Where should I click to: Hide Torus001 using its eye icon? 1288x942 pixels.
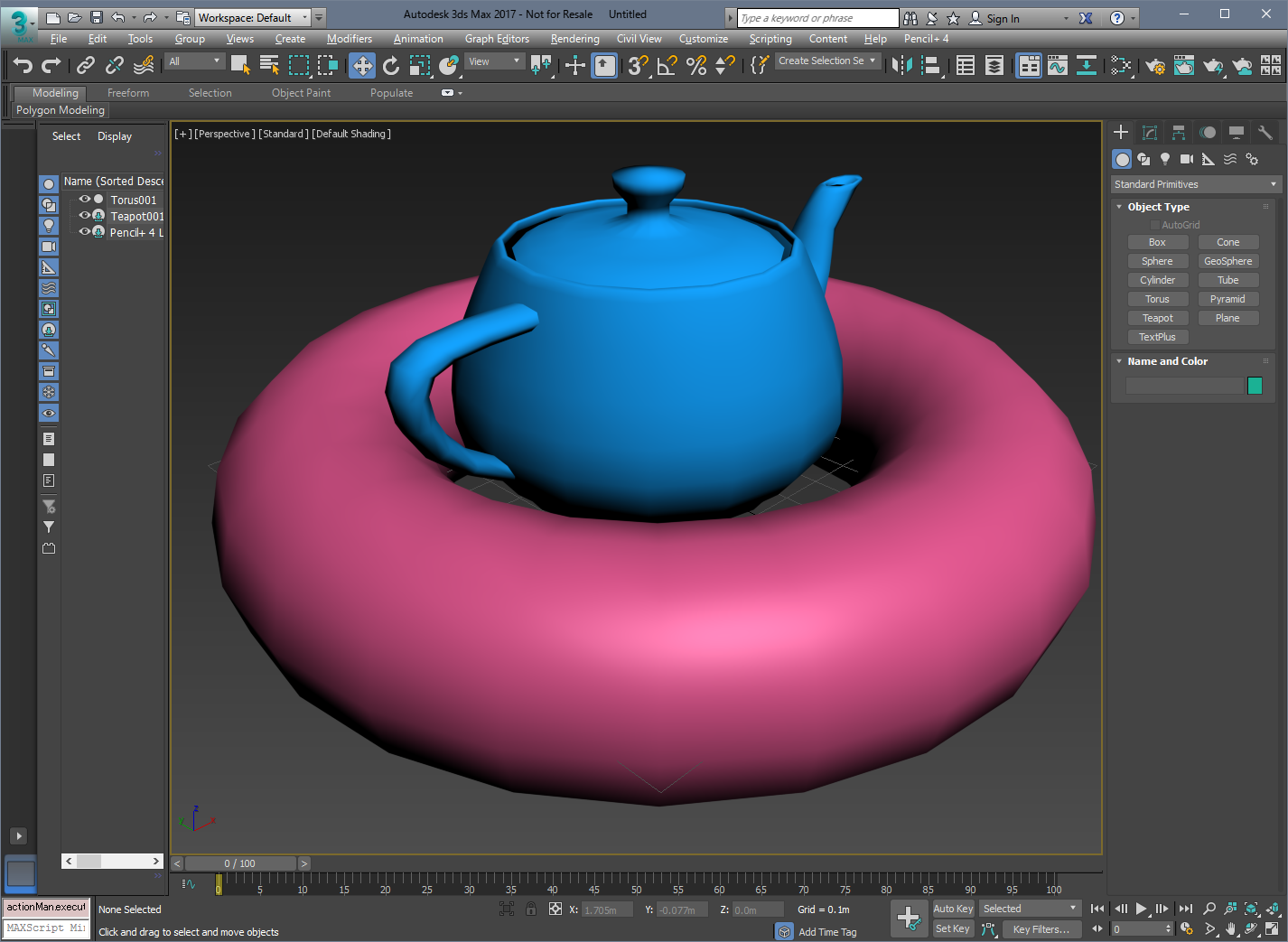click(x=84, y=200)
